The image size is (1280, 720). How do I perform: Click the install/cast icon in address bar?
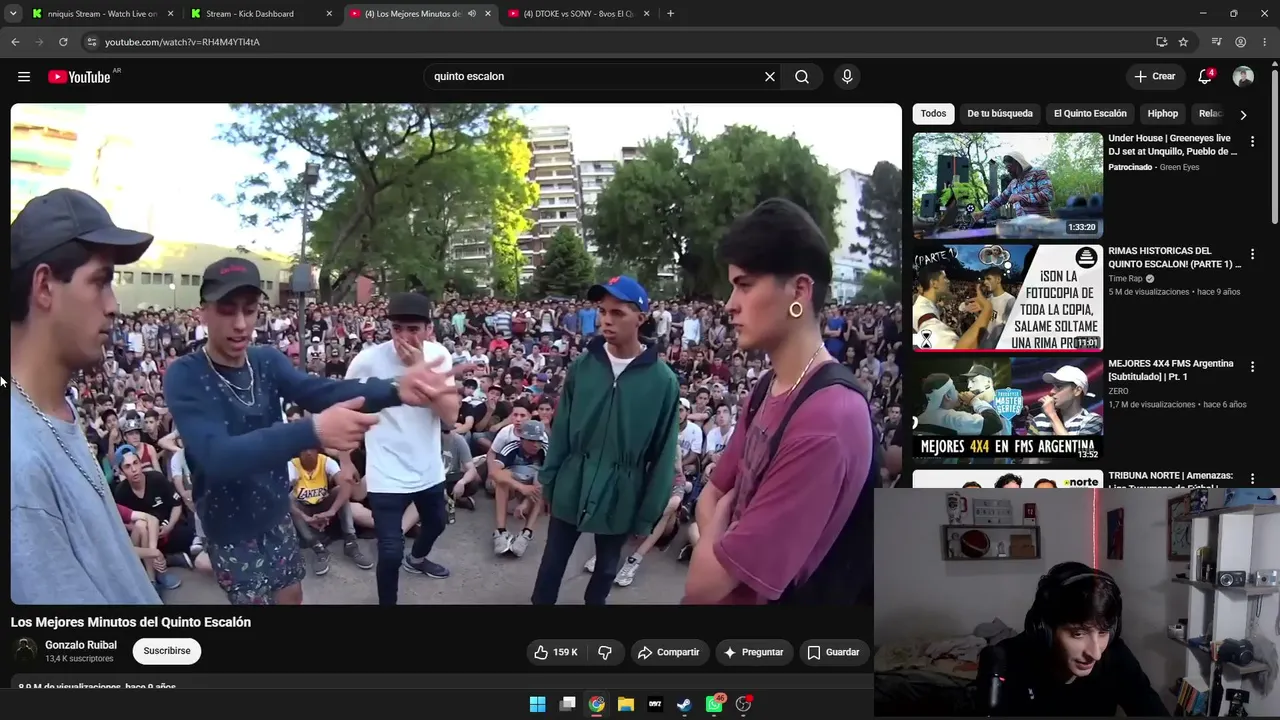1161,42
